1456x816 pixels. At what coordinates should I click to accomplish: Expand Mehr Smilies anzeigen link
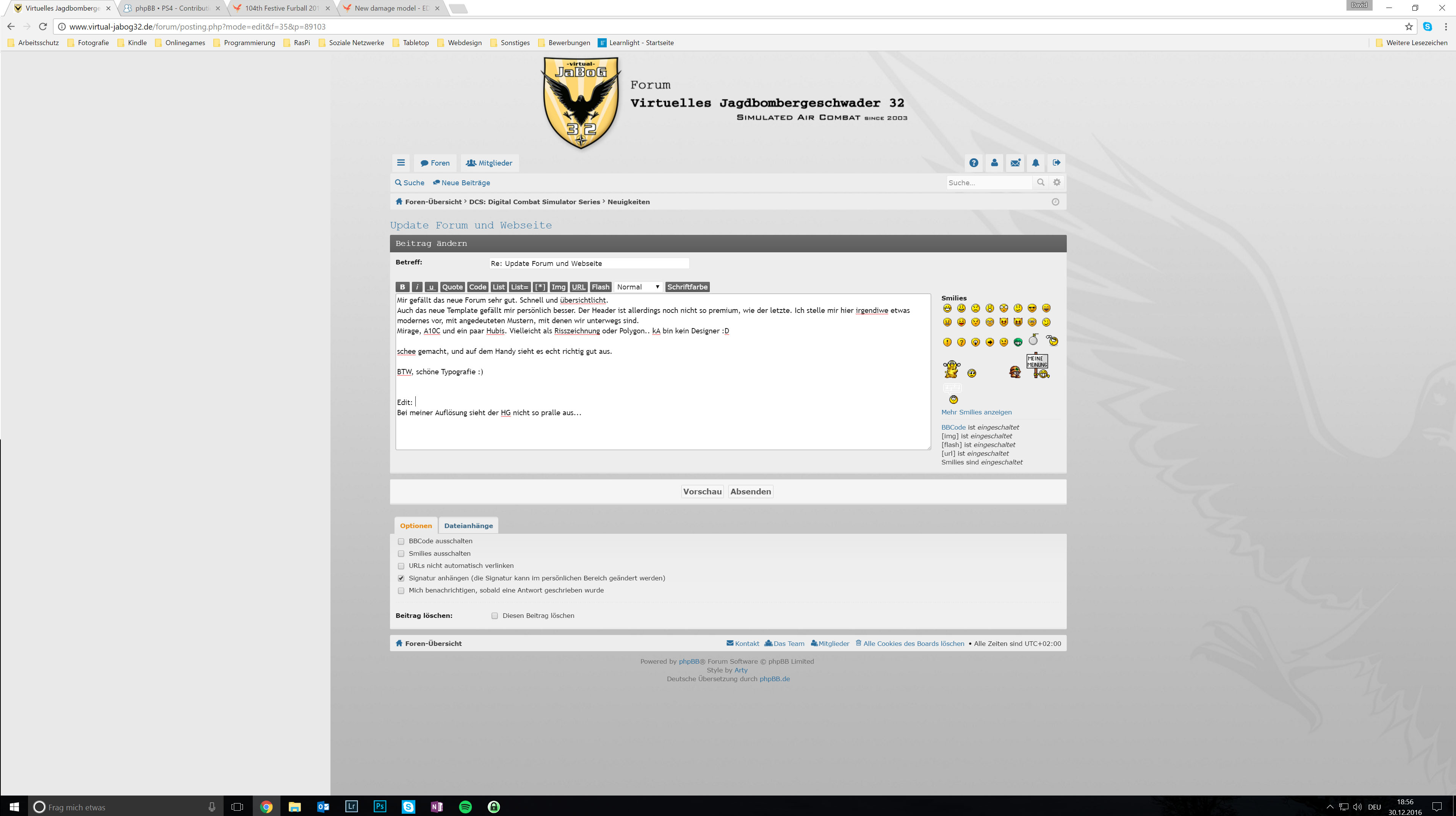(976, 412)
